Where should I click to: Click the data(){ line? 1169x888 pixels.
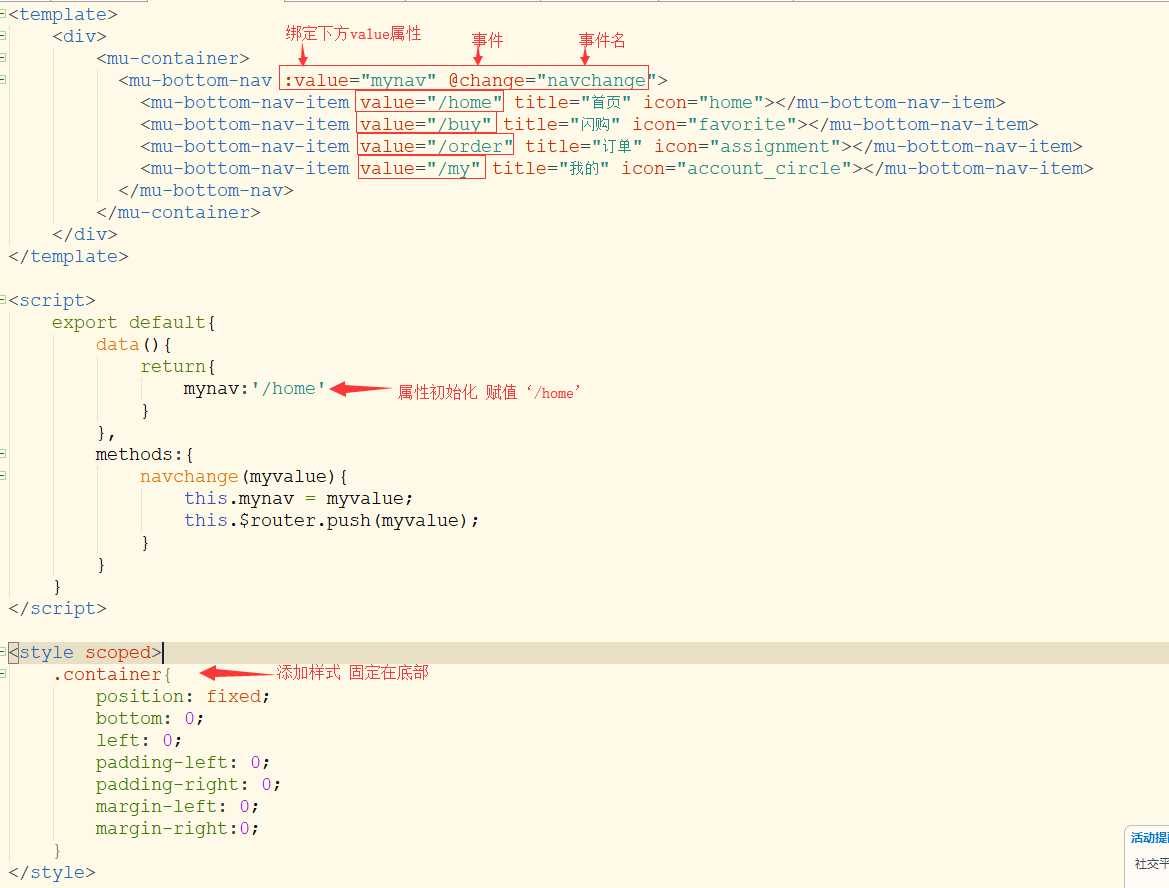click(134, 344)
